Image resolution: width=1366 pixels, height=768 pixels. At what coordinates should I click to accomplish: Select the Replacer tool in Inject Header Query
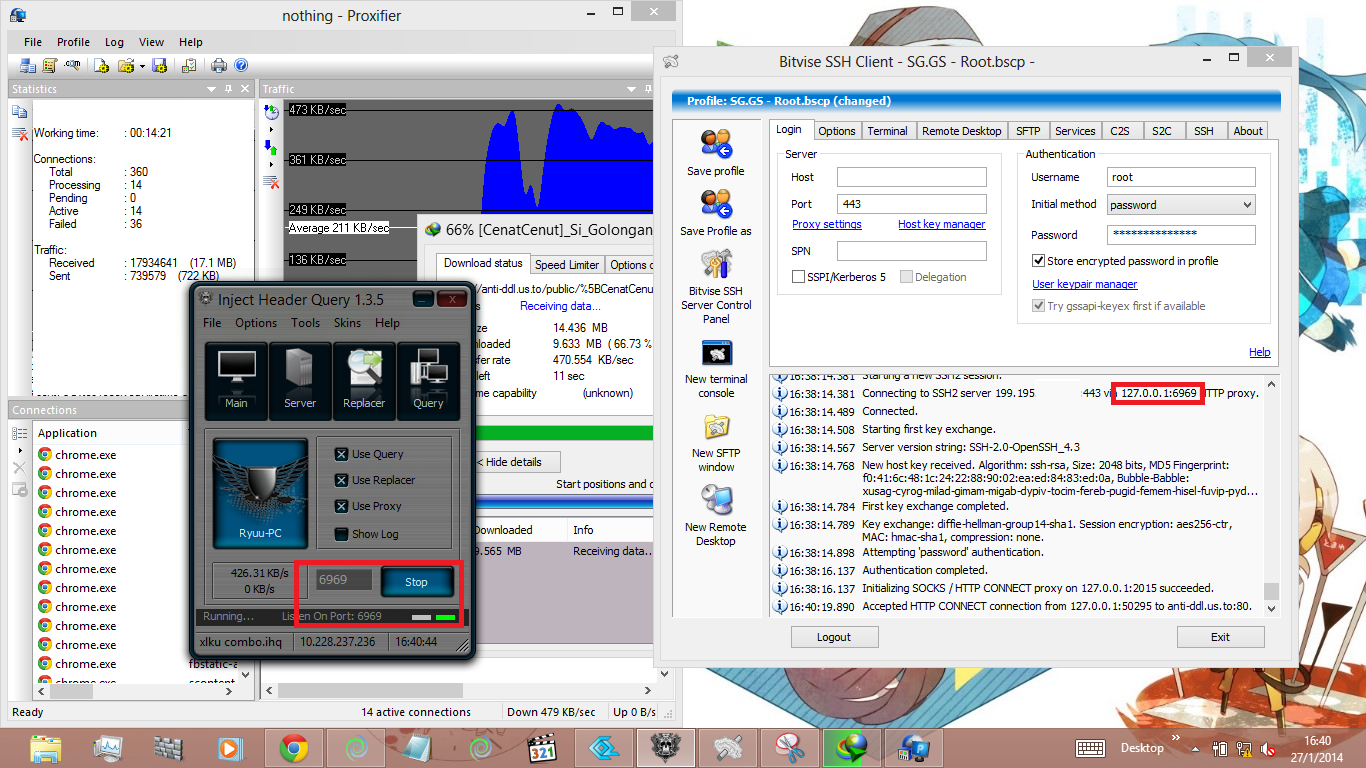(x=364, y=380)
